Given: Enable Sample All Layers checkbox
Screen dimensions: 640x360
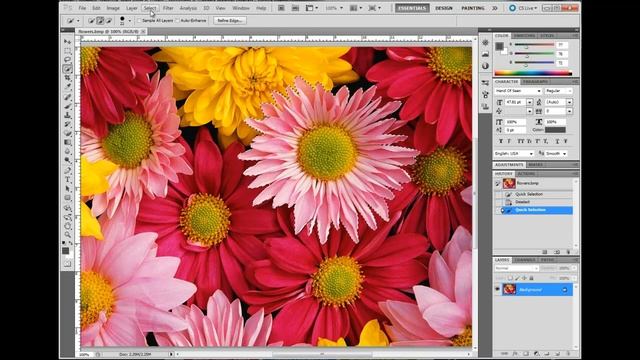Looking at the screenshot, I should [x=139, y=20].
